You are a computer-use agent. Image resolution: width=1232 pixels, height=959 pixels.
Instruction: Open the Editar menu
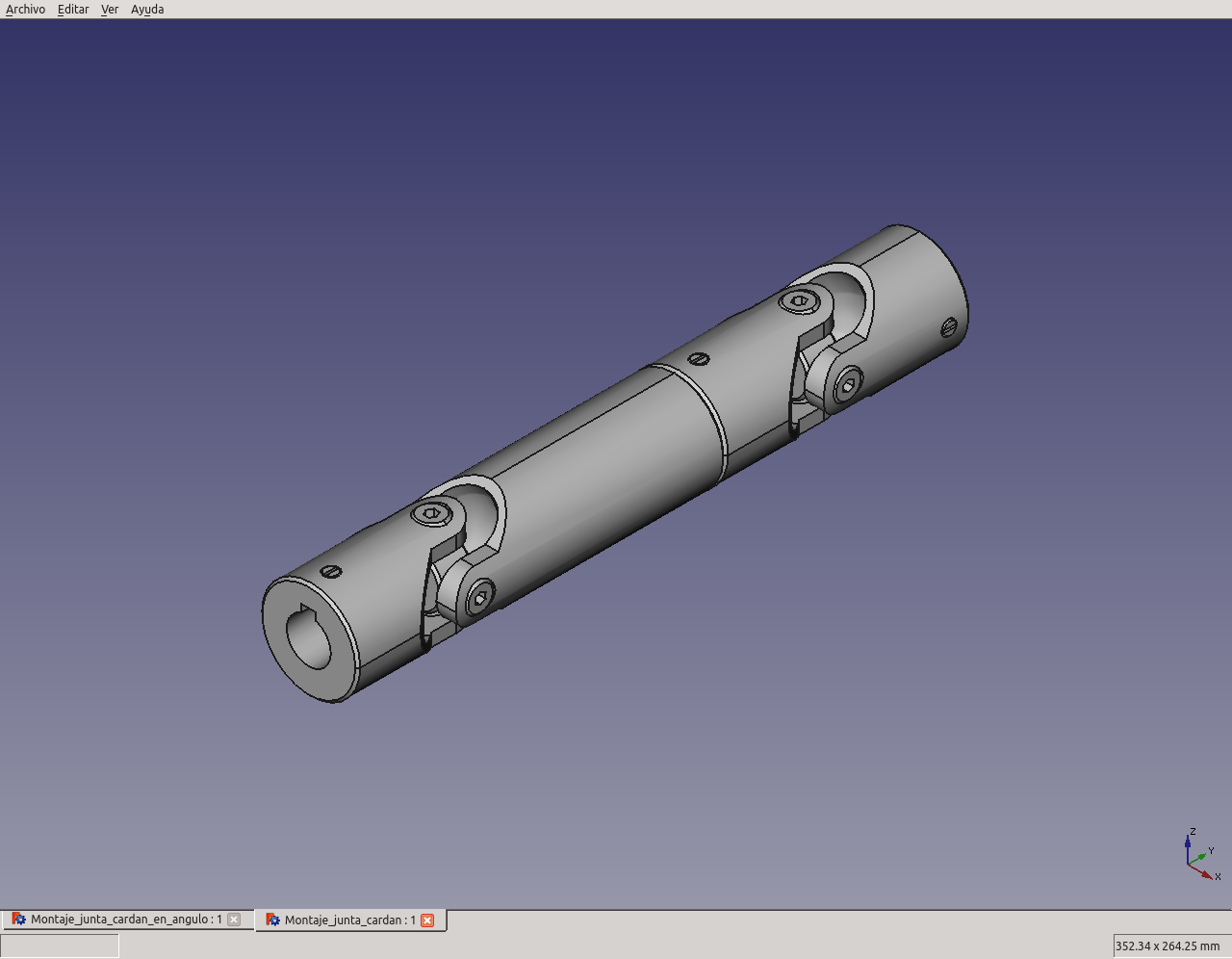pos(73,10)
